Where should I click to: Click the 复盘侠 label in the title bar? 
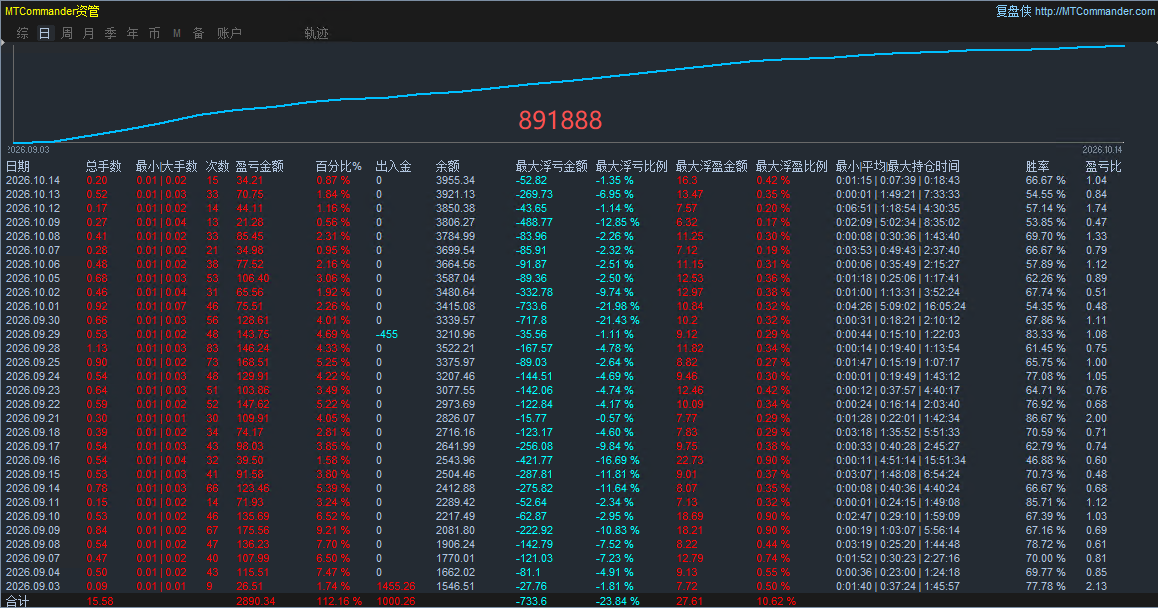tap(1013, 11)
